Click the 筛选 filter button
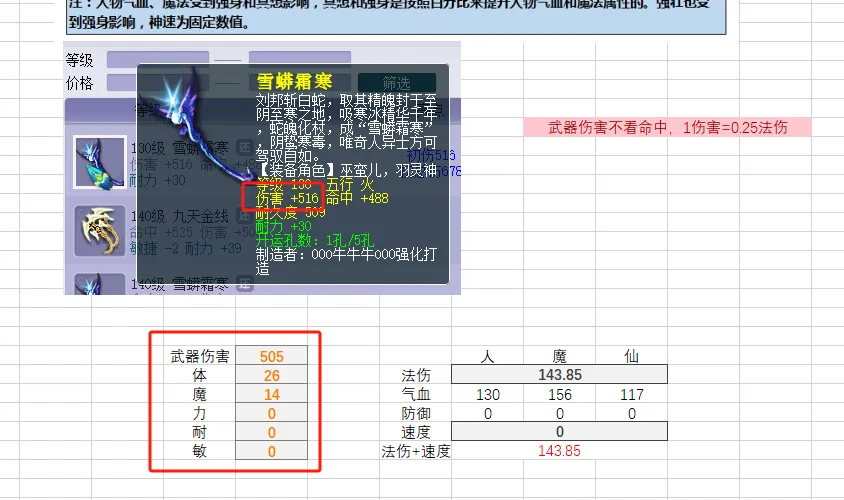This screenshot has width=844, height=500. click(x=396, y=82)
